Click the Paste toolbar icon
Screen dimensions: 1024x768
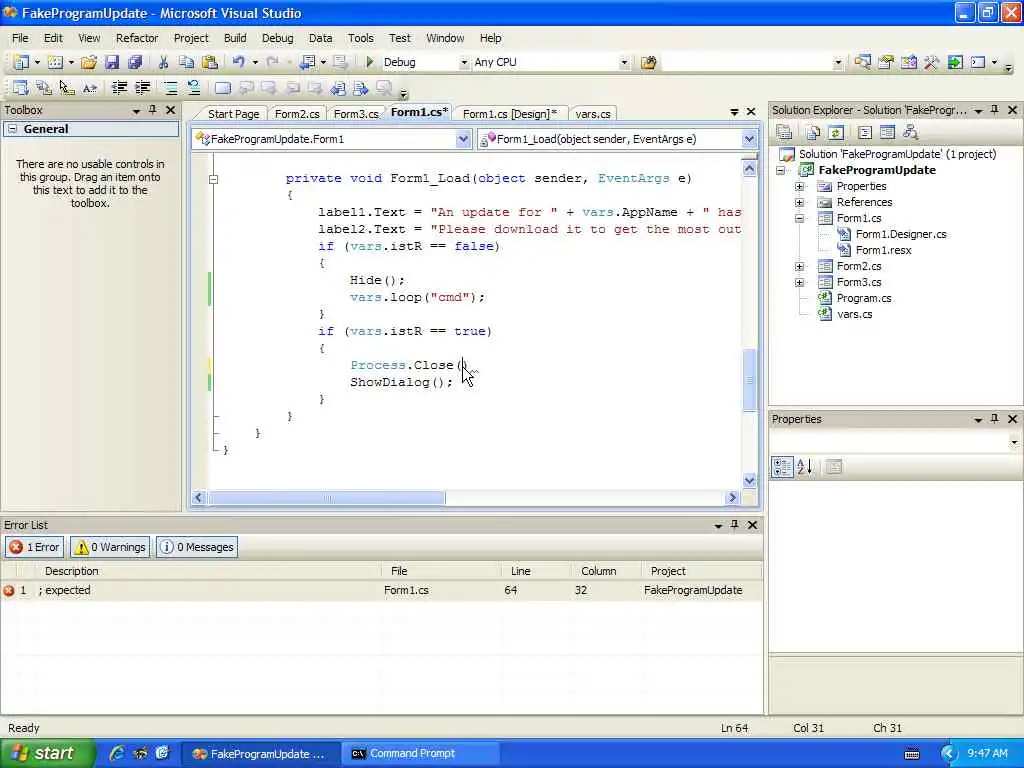[x=210, y=62]
